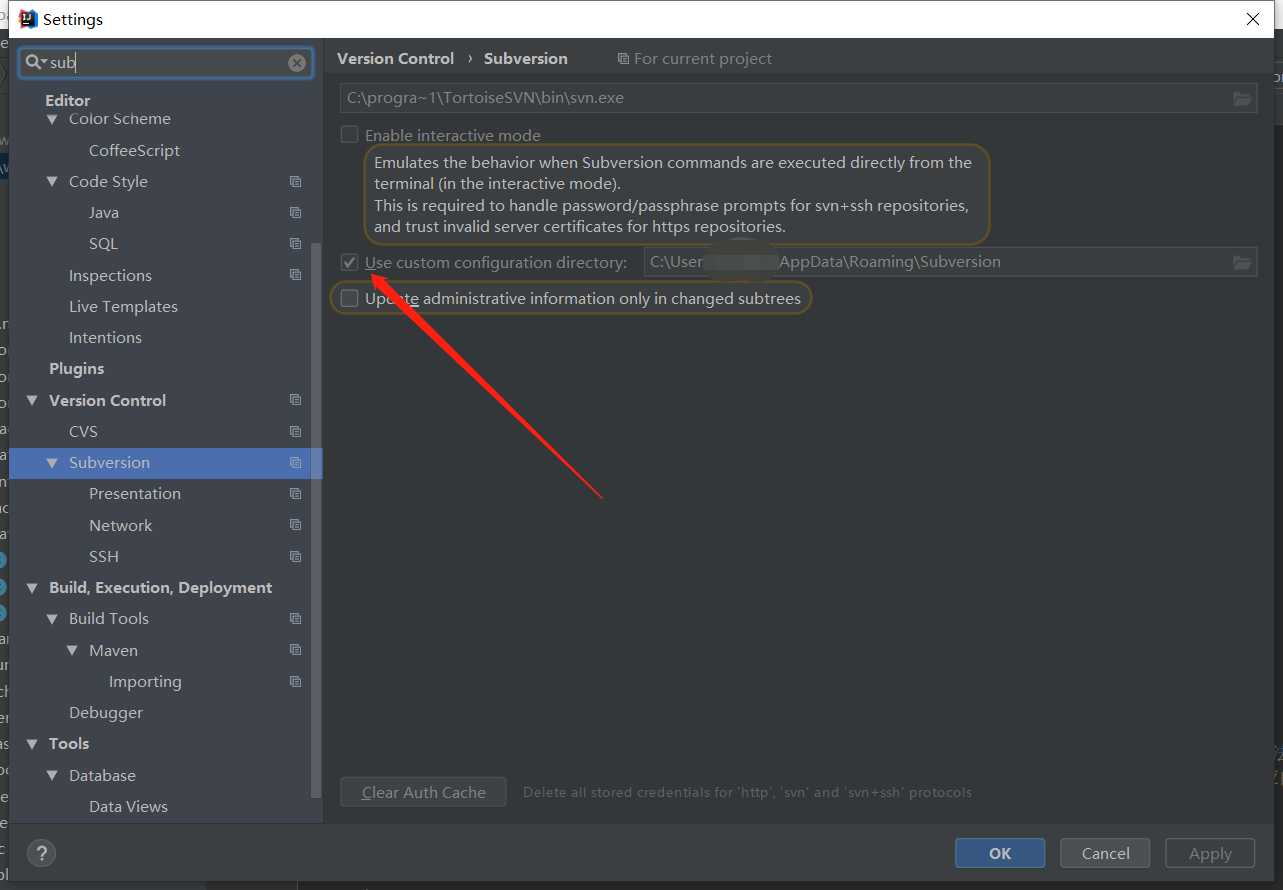Click the Cancel button
Screen dimensions: 1283x890
point(1106,853)
